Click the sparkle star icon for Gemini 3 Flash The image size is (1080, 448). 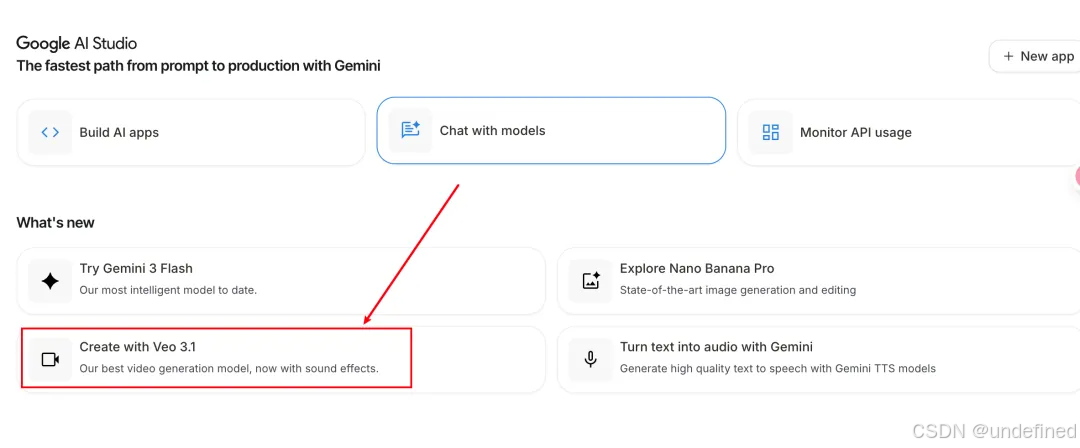[x=50, y=281]
